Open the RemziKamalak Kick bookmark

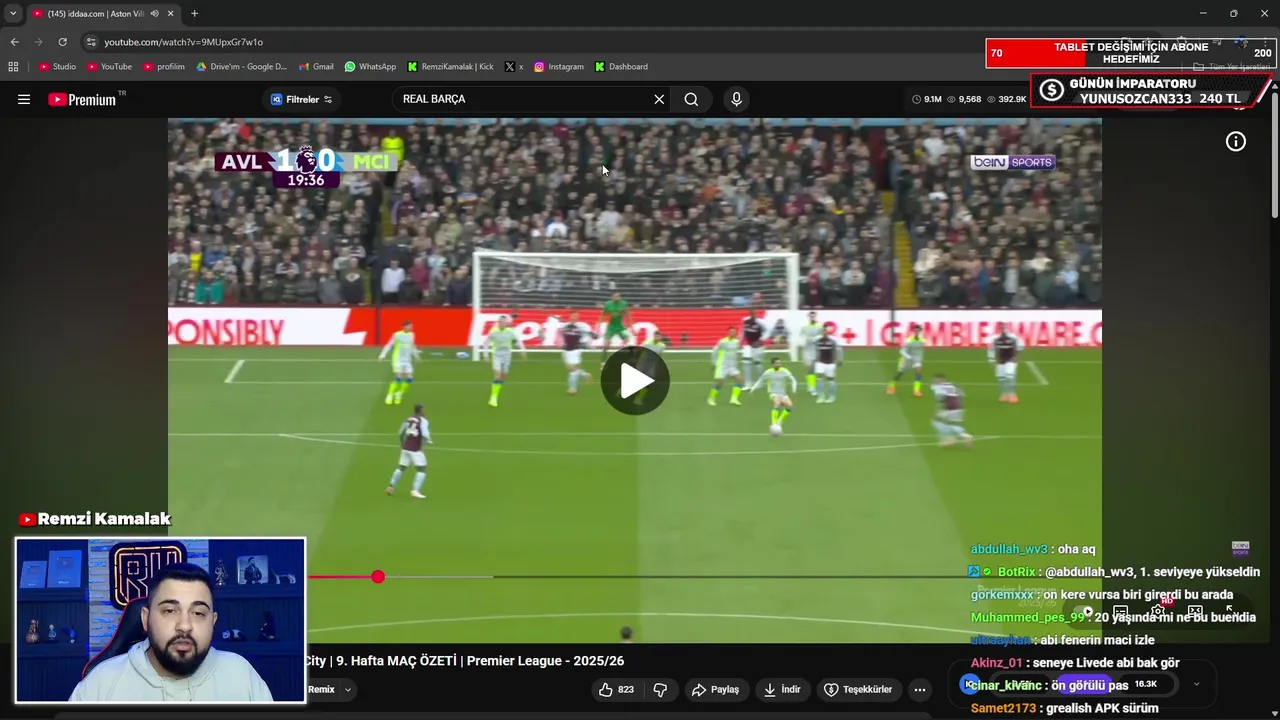point(450,67)
